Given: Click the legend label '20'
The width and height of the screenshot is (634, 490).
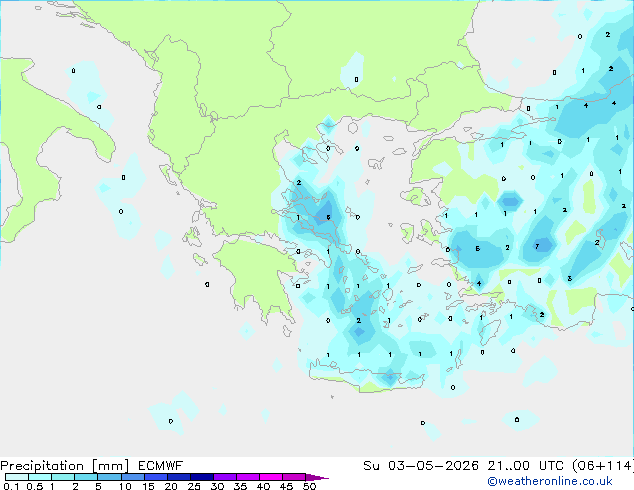Looking at the screenshot, I should pyautogui.click(x=171, y=486).
